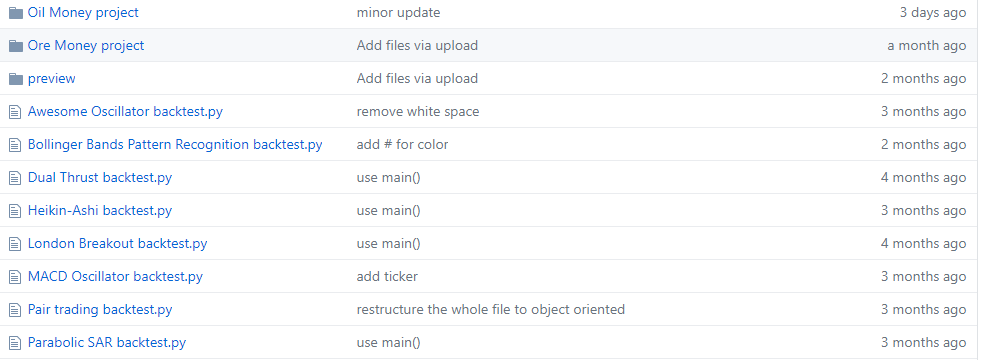Click file icon beside Heikin-Ashi backtest.py
The image size is (982, 360).
[15, 211]
